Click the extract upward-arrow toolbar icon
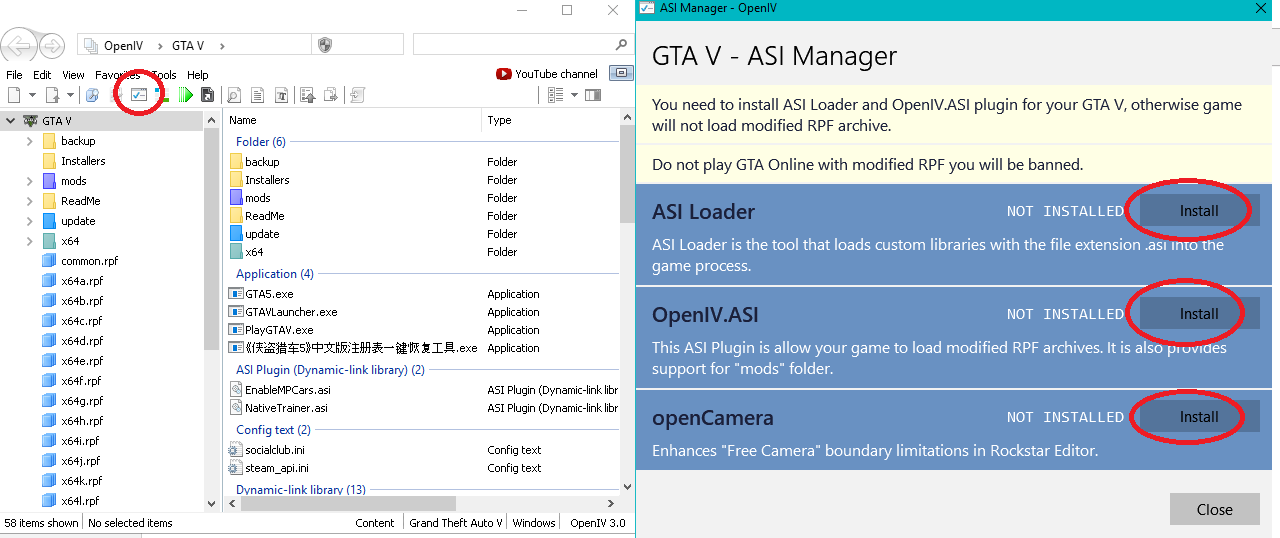The height and width of the screenshot is (538, 1280). pyautogui.click(x=308, y=95)
